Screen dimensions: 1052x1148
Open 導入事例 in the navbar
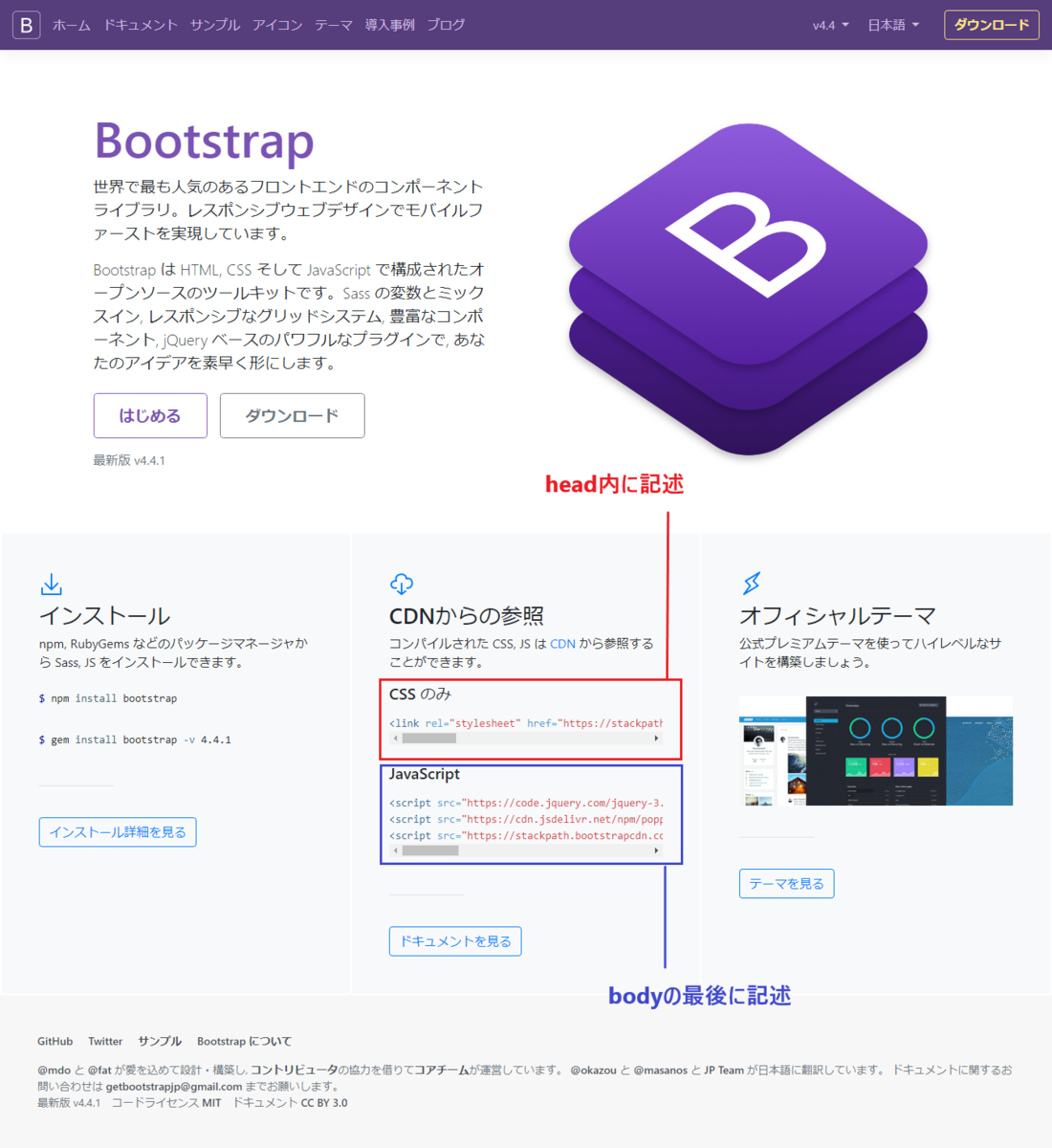[x=389, y=25]
